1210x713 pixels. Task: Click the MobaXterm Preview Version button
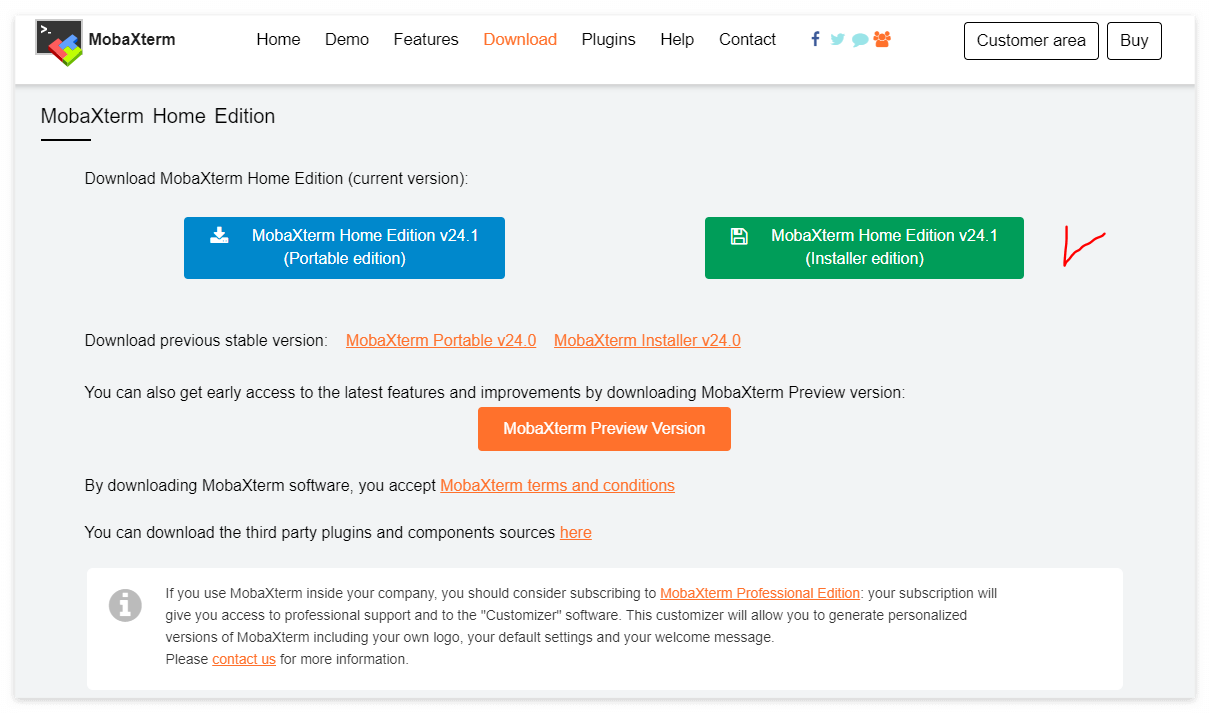pyautogui.click(x=604, y=429)
